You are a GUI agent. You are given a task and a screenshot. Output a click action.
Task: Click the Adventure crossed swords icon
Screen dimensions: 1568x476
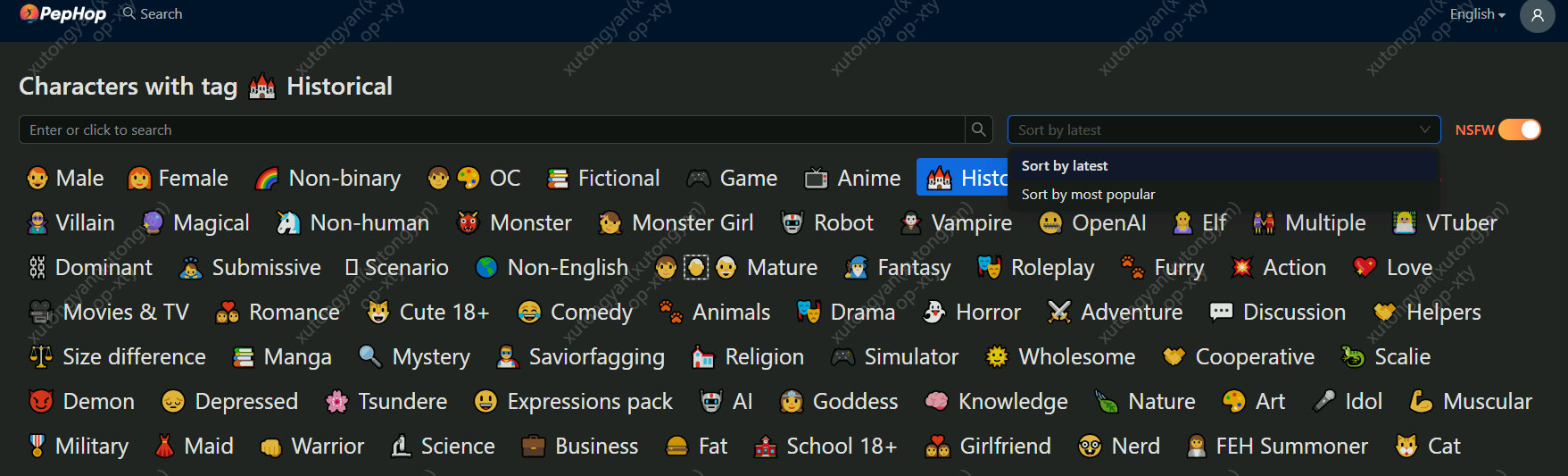click(x=1059, y=312)
